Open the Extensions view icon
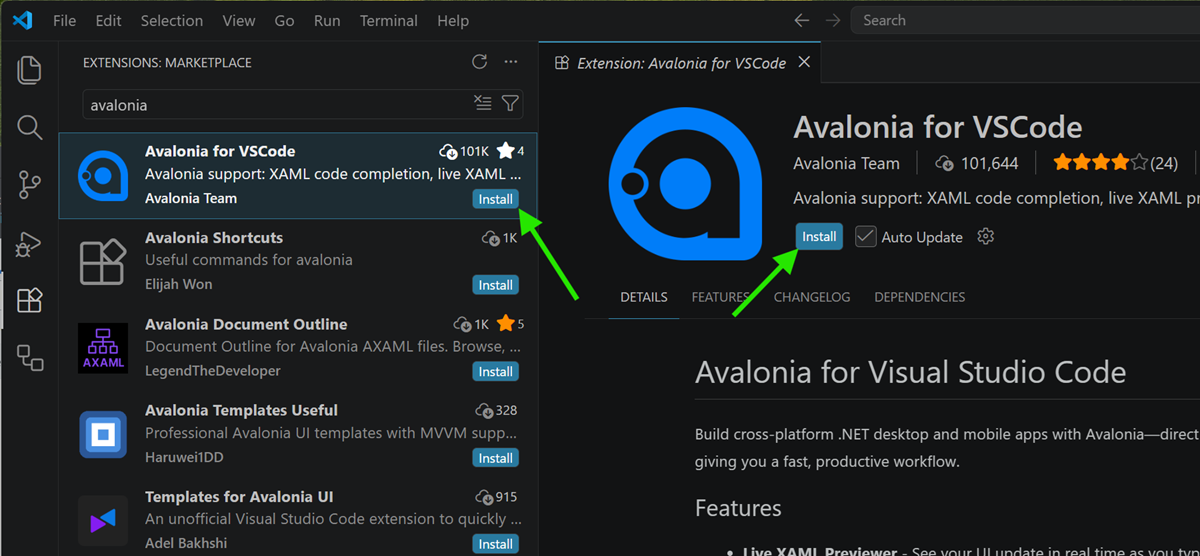This screenshot has height=556, width=1200. (30, 300)
